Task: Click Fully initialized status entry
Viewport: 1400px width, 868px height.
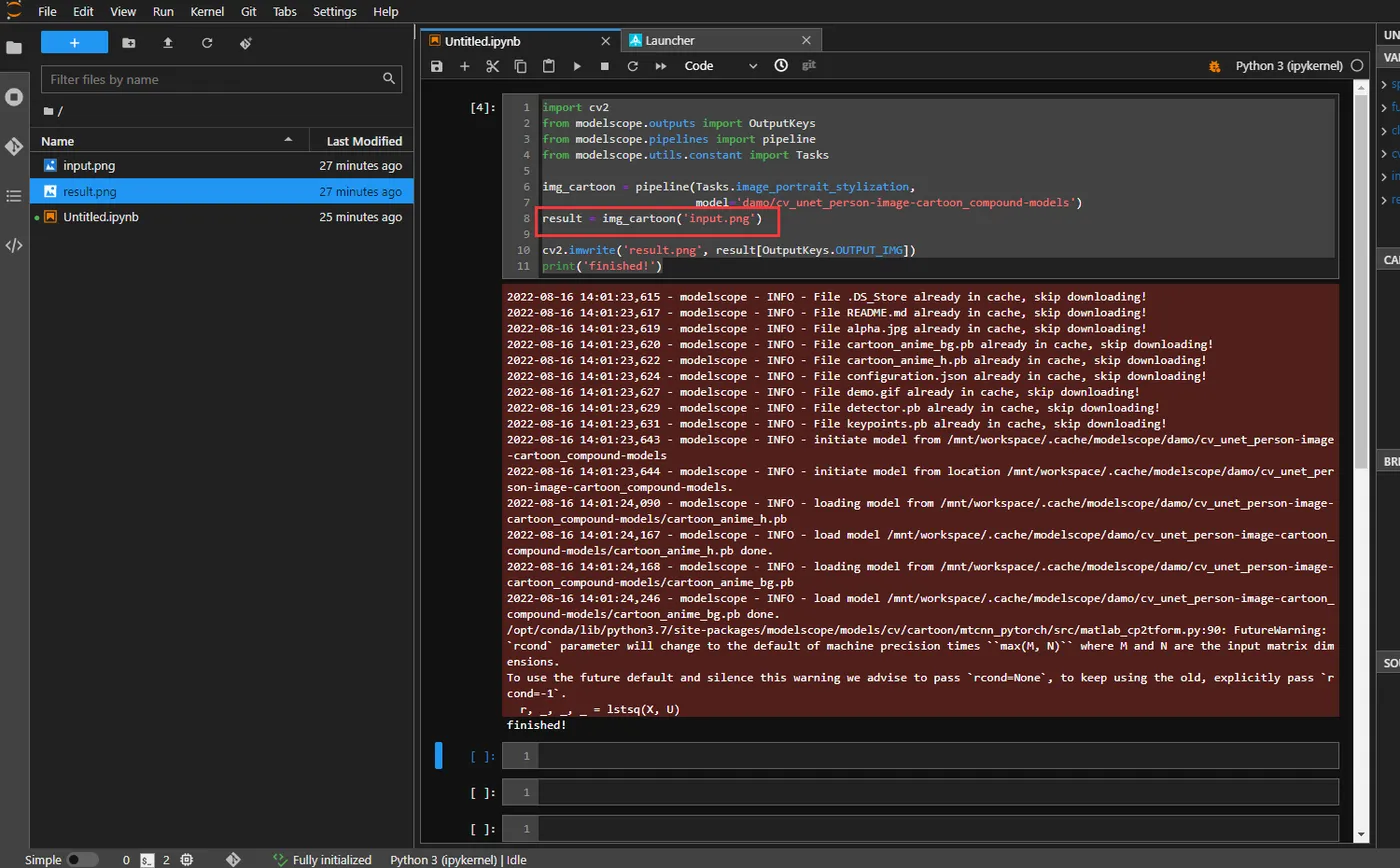Action: 323,860
